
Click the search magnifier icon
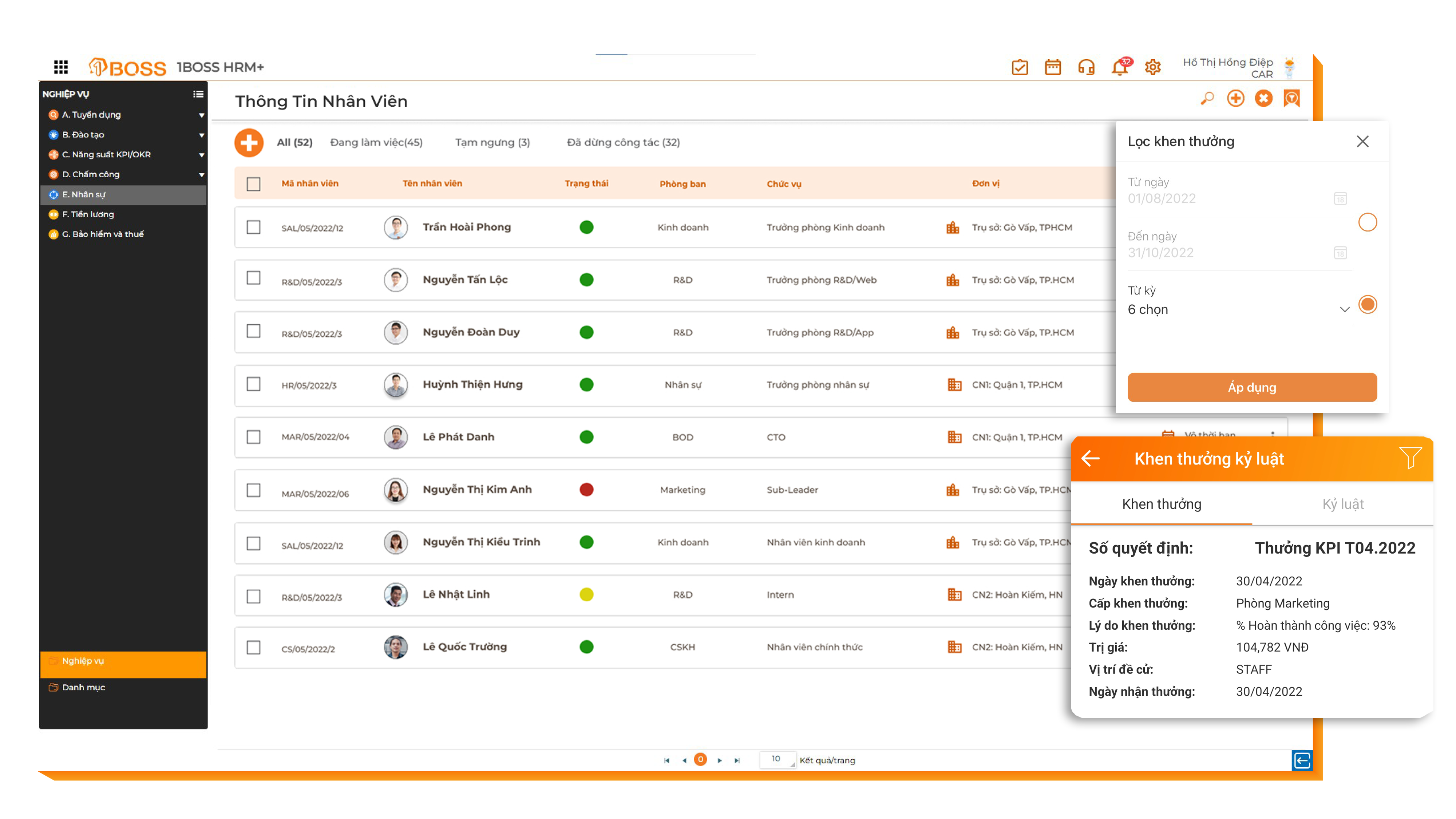(x=1207, y=98)
